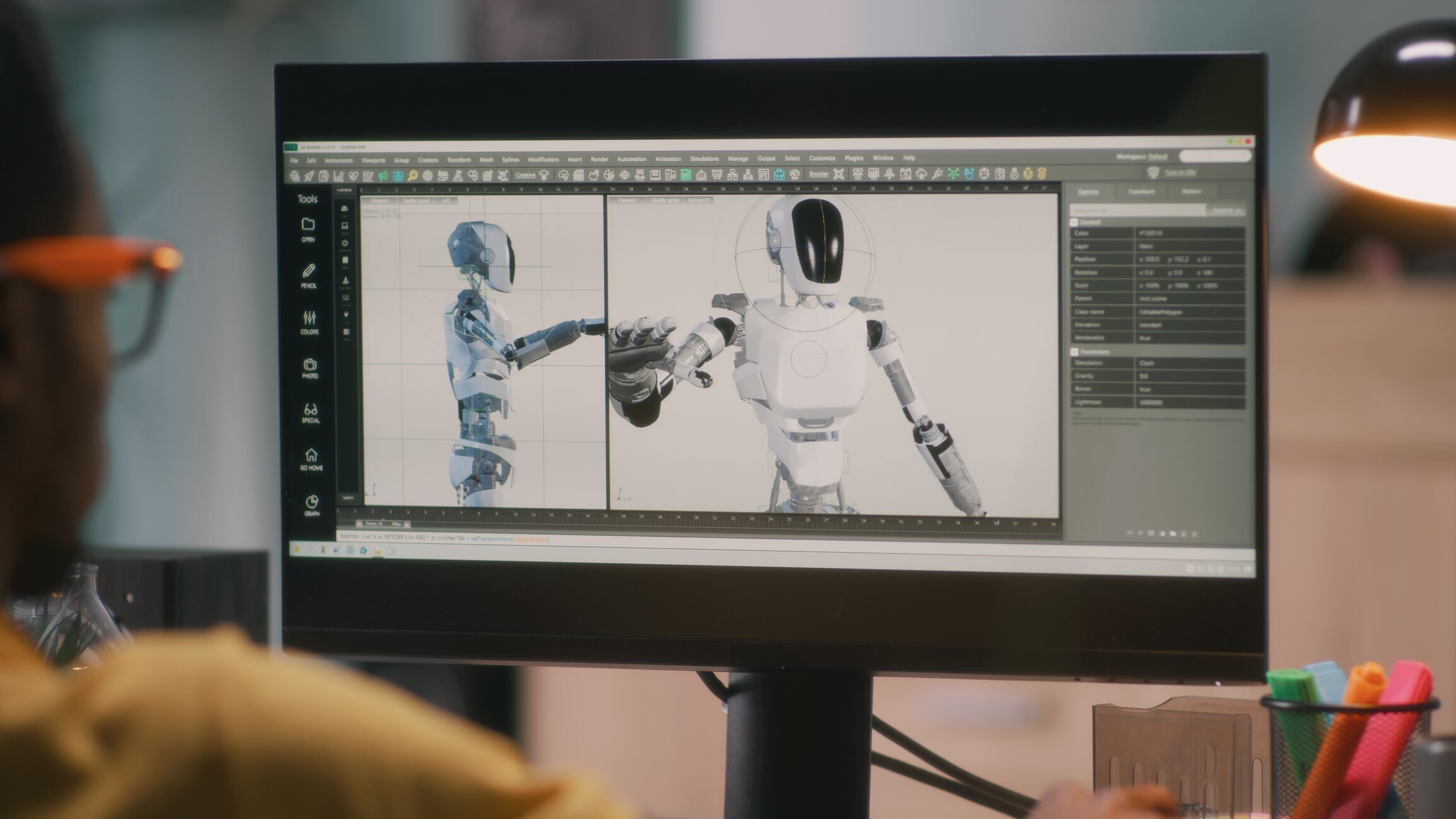Click the heart toolbar icon
Viewport: 1456px width, 819px height.
tap(353, 176)
